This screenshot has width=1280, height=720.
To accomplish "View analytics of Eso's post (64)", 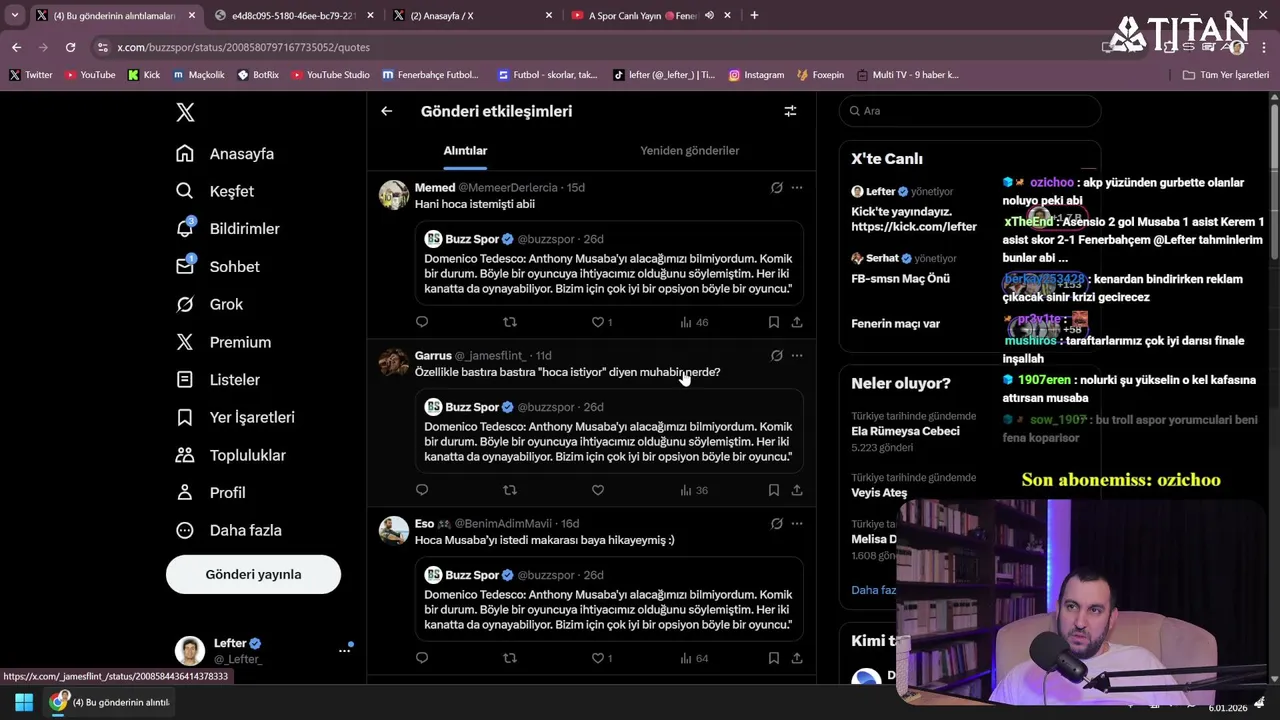I will (694, 658).
